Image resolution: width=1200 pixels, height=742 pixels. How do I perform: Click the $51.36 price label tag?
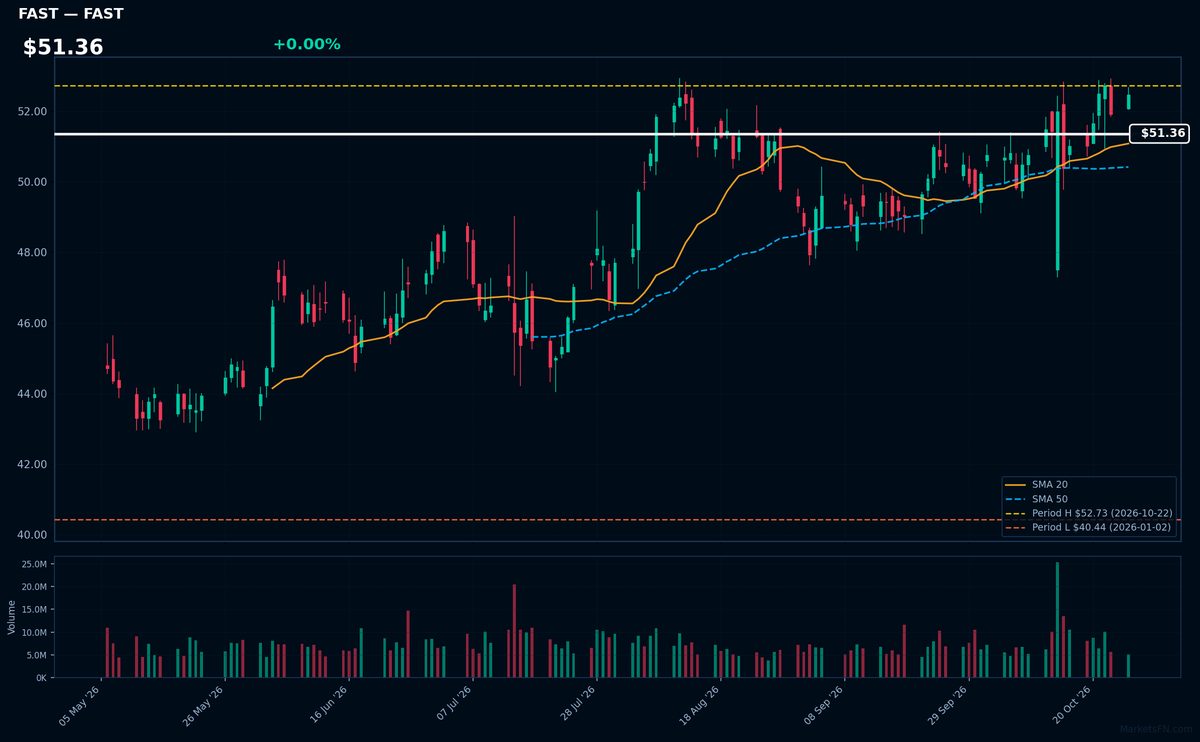(x=1159, y=133)
